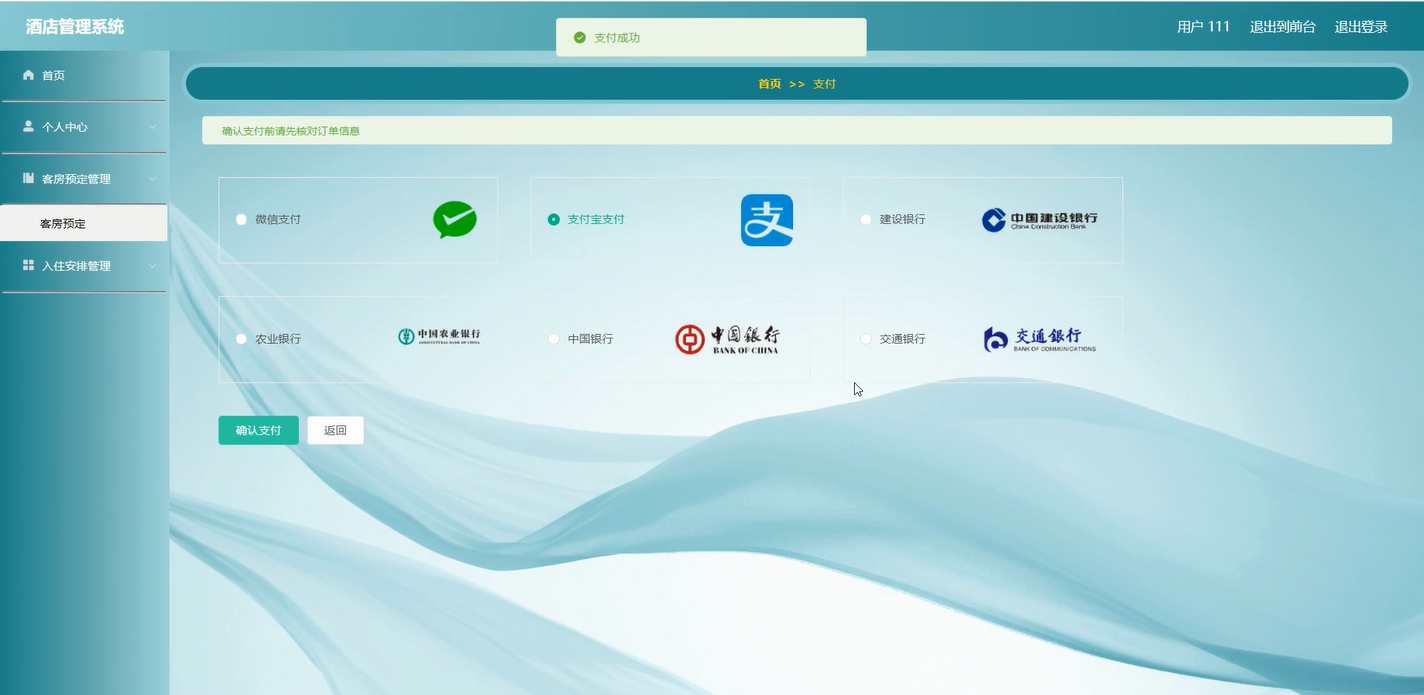This screenshot has width=1424, height=695.
Task: Click the green check icon in 支付成功 toast
Action: click(580, 38)
